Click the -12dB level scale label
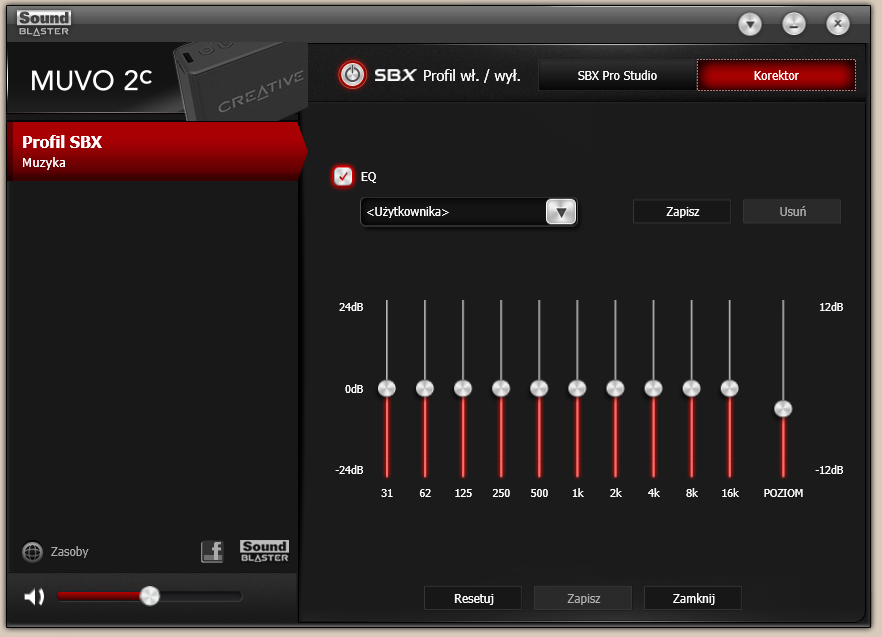 pos(829,470)
